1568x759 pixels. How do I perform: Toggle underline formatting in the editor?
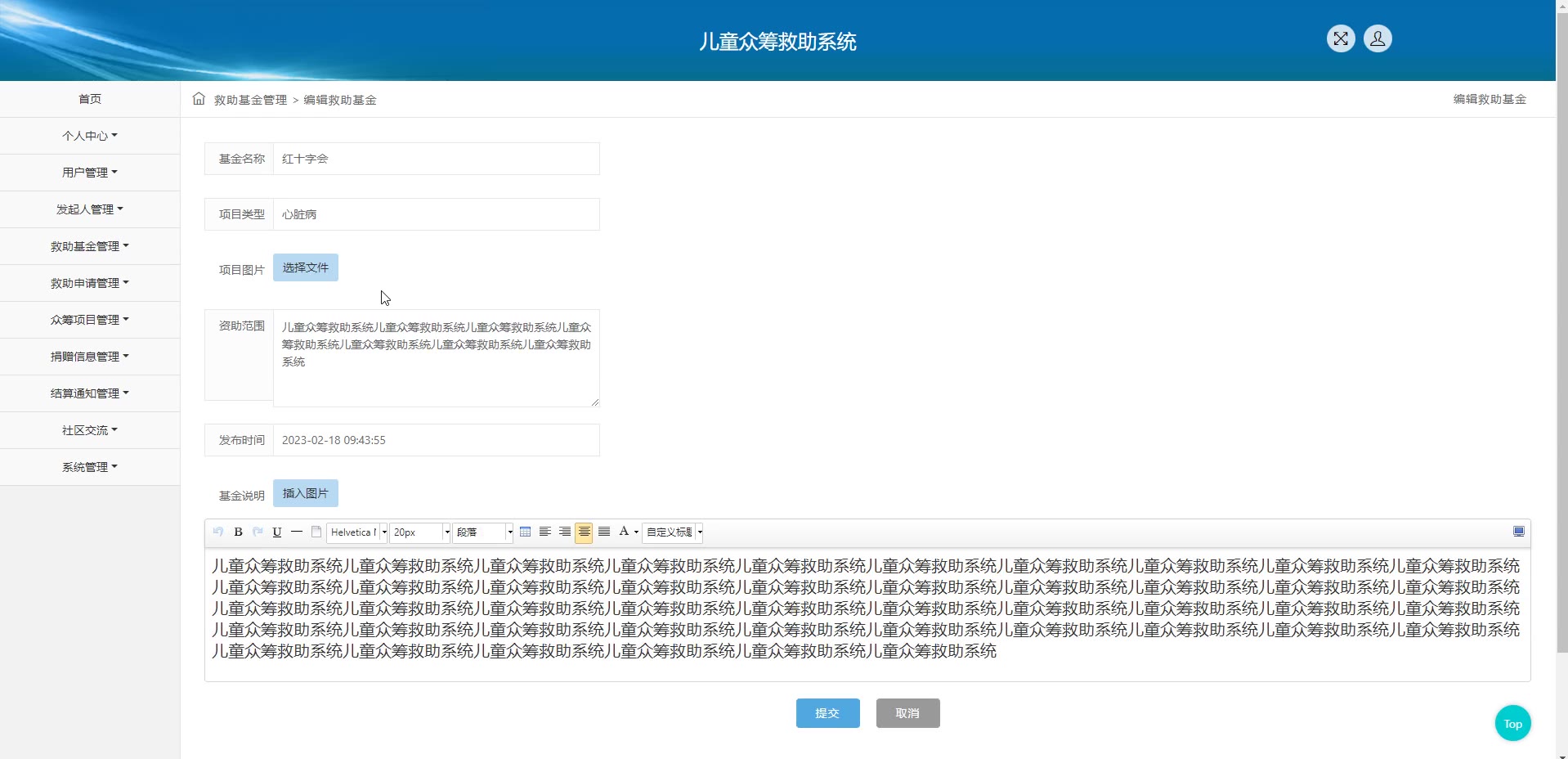pyautogui.click(x=277, y=532)
